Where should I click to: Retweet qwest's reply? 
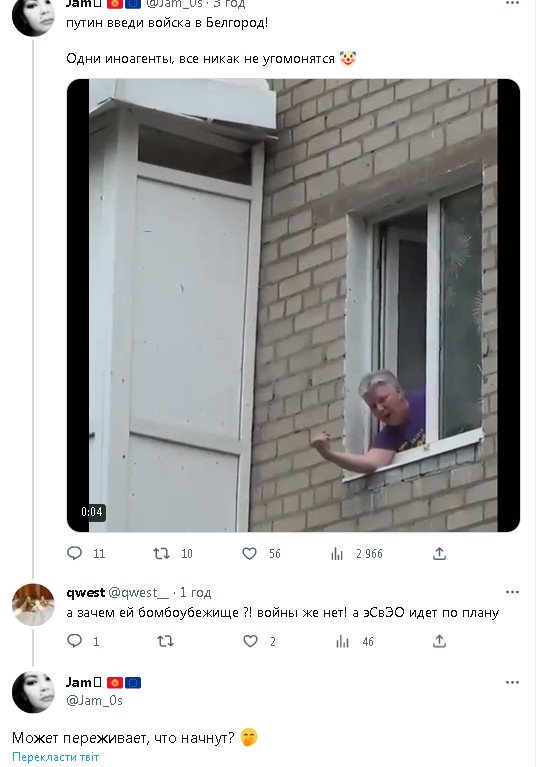point(165,641)
